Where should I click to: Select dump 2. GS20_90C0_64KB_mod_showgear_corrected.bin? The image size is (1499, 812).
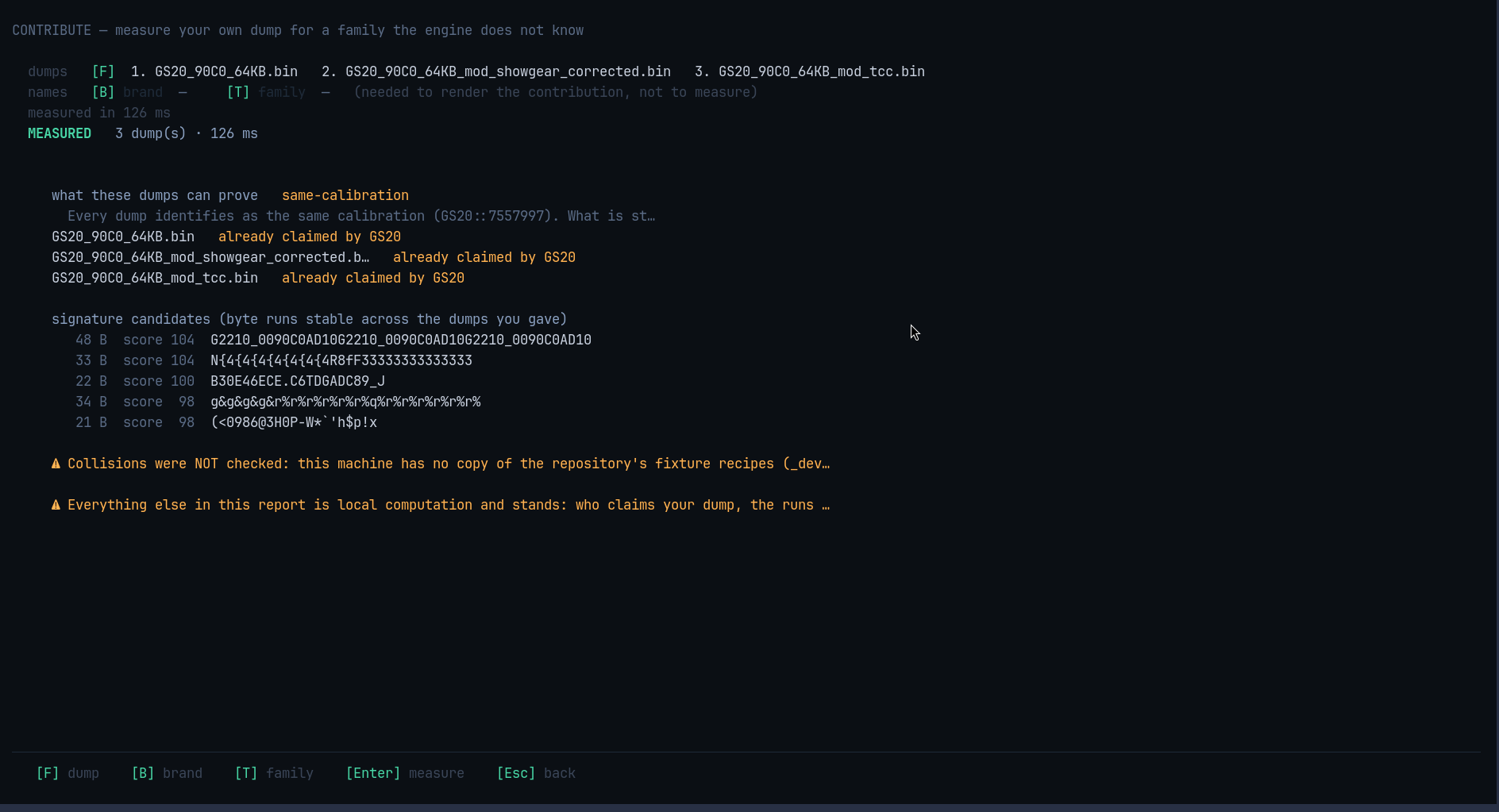(496, 71)
